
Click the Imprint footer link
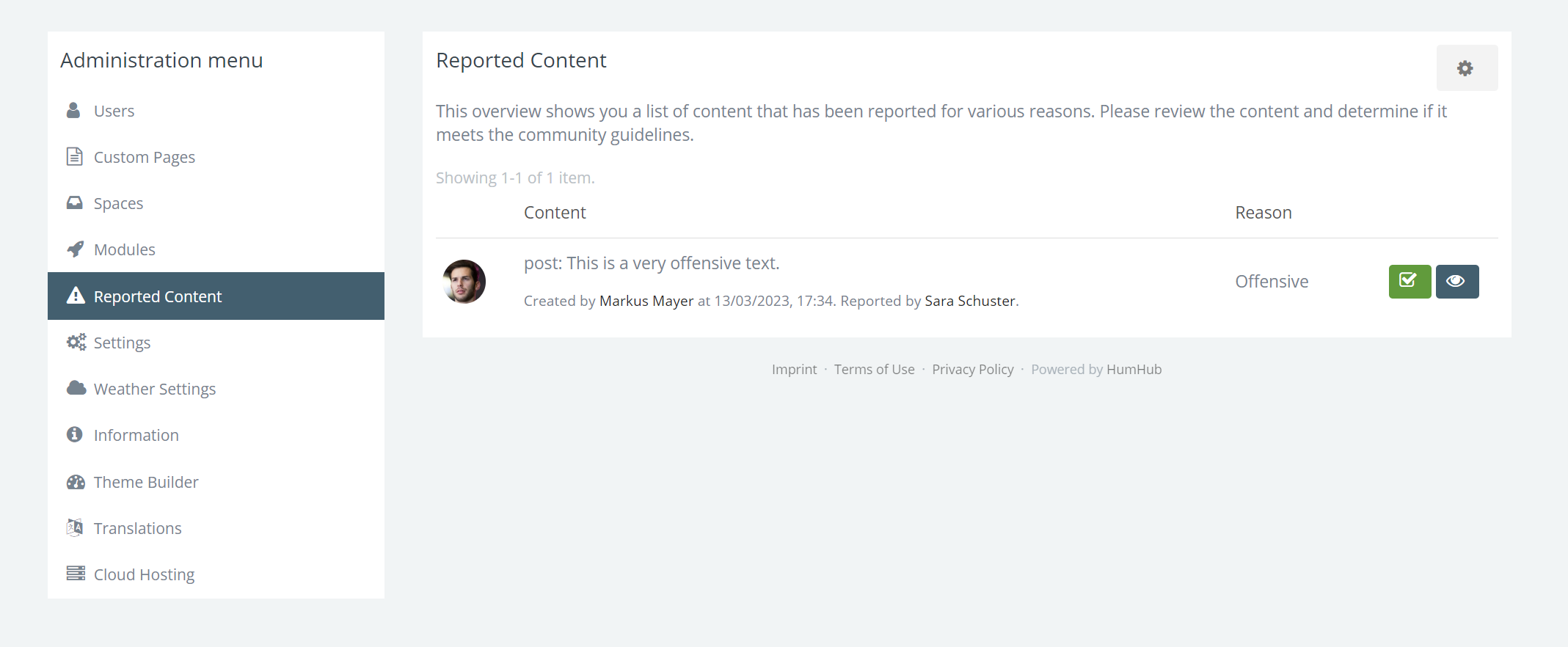(x=794, y=370)
